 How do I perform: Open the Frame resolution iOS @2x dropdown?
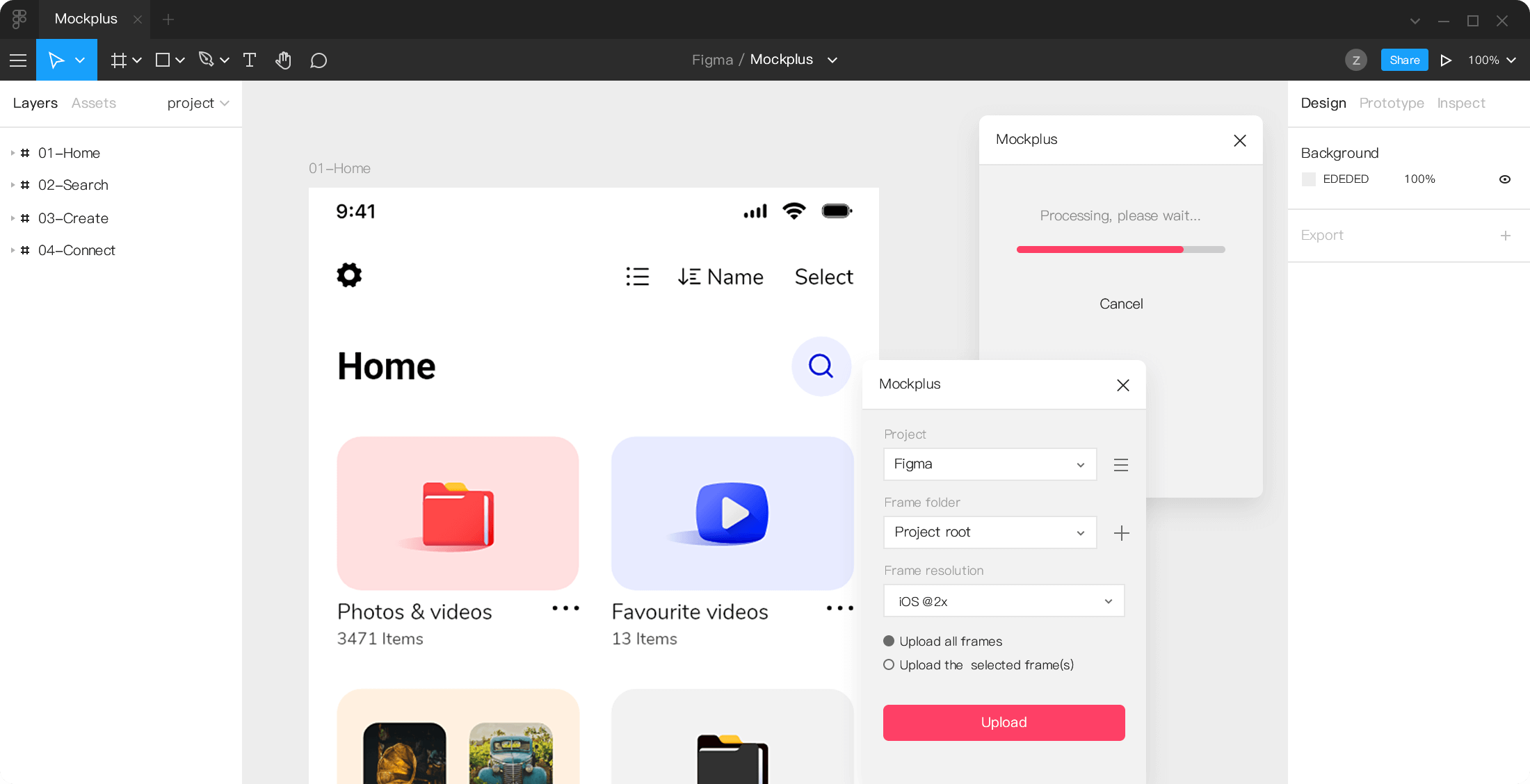[1004, 601]
